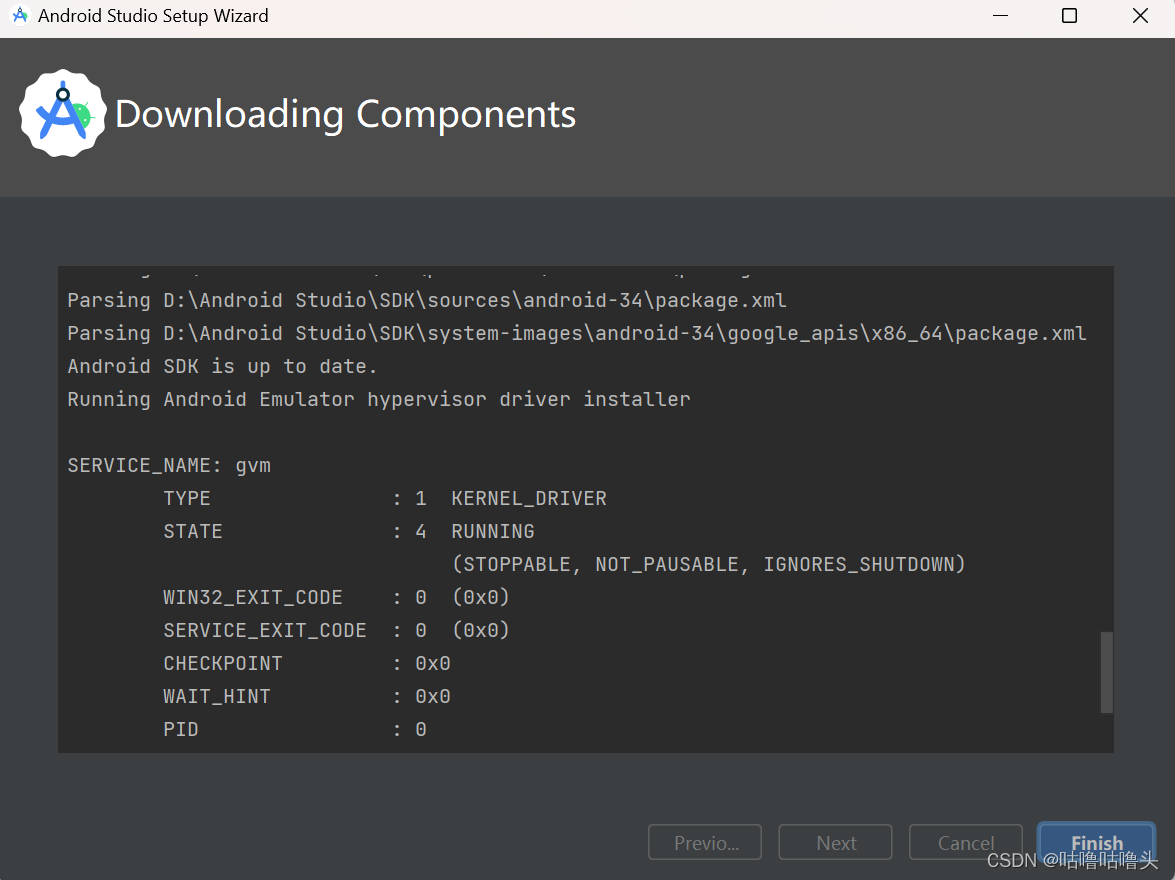Viewport: 1175px width, 880px height.
Task: Click the 'PID : 0' log line
Action: [294, 729]
